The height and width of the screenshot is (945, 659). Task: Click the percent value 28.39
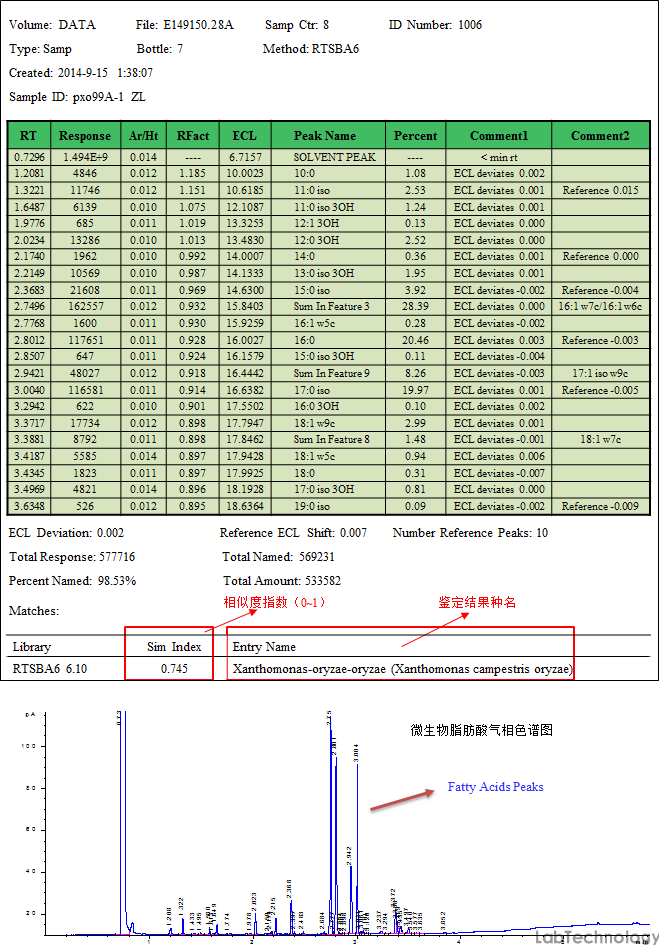tap(415, 307)
